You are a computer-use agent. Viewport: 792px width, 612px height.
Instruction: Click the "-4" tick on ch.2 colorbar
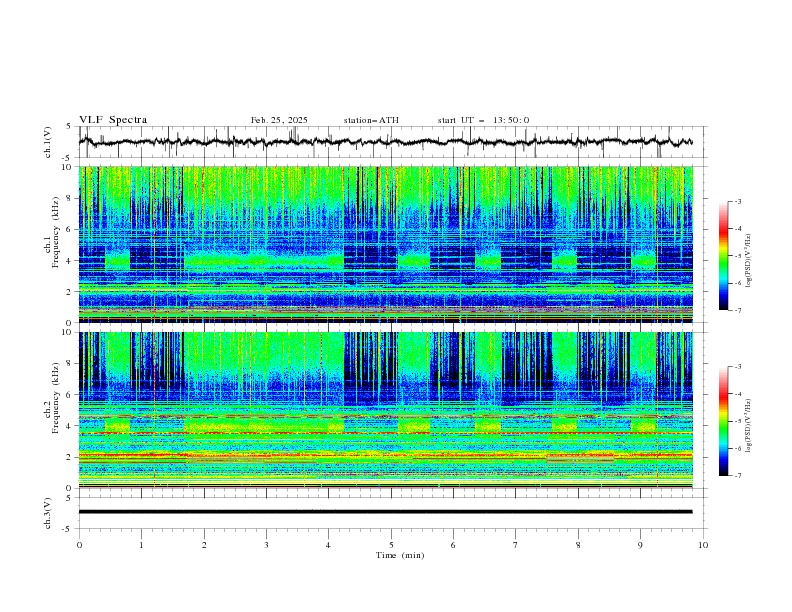[737, 394]
